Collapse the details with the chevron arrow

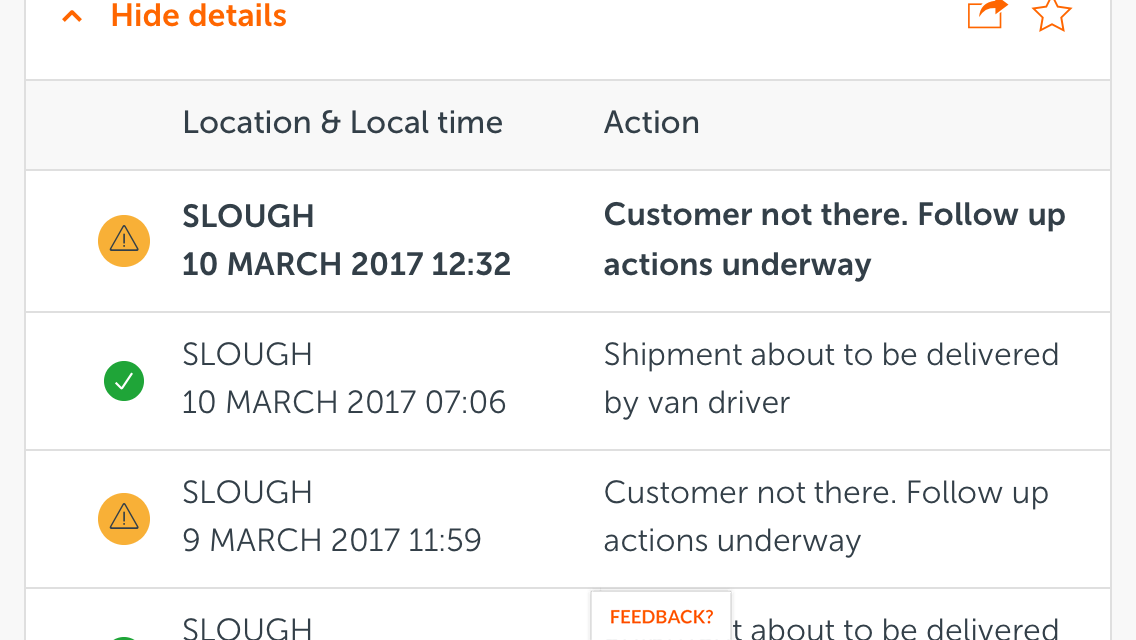pos(72,16)
